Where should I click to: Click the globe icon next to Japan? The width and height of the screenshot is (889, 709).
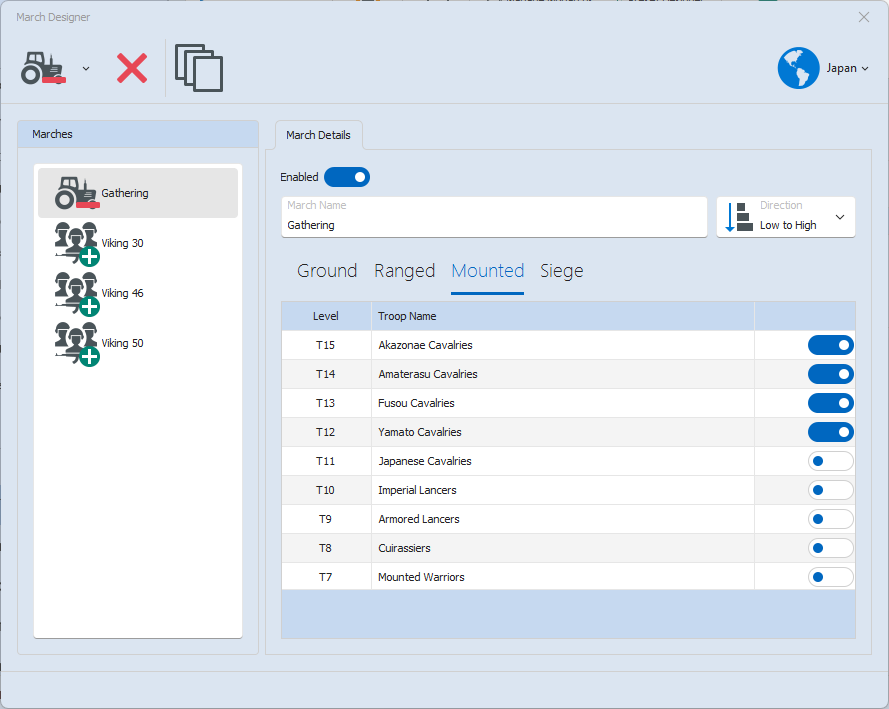[798, 68]
